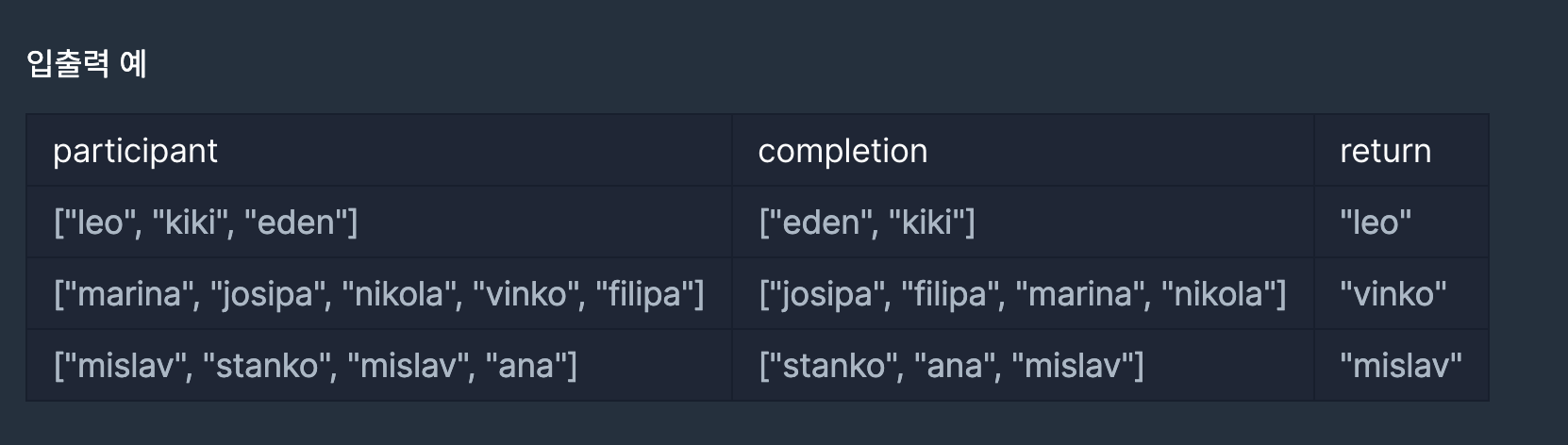Screen dimensions: 1568x445
Task: Click "filipa" in the second completion list
Action: 956,294
